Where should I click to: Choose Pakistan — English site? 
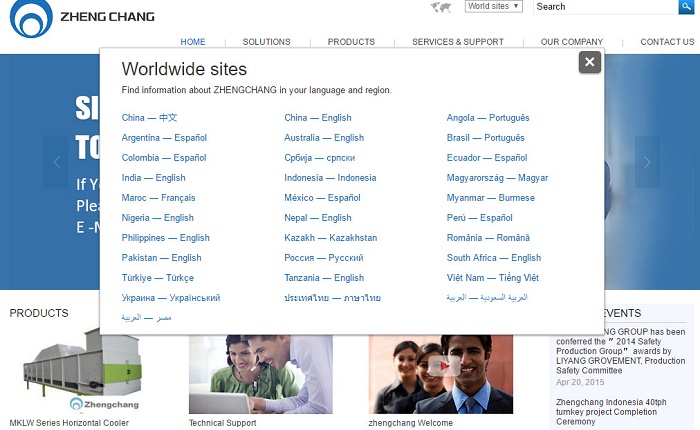[x=162, y=259]
